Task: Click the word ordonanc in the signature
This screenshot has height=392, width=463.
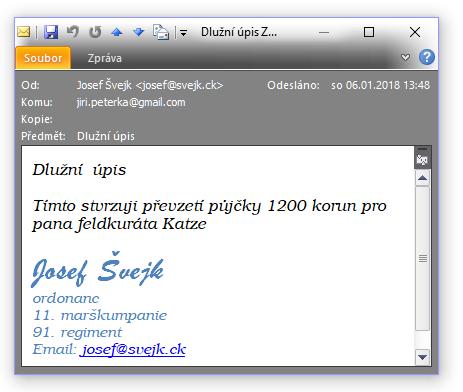Action: [66, 298]
